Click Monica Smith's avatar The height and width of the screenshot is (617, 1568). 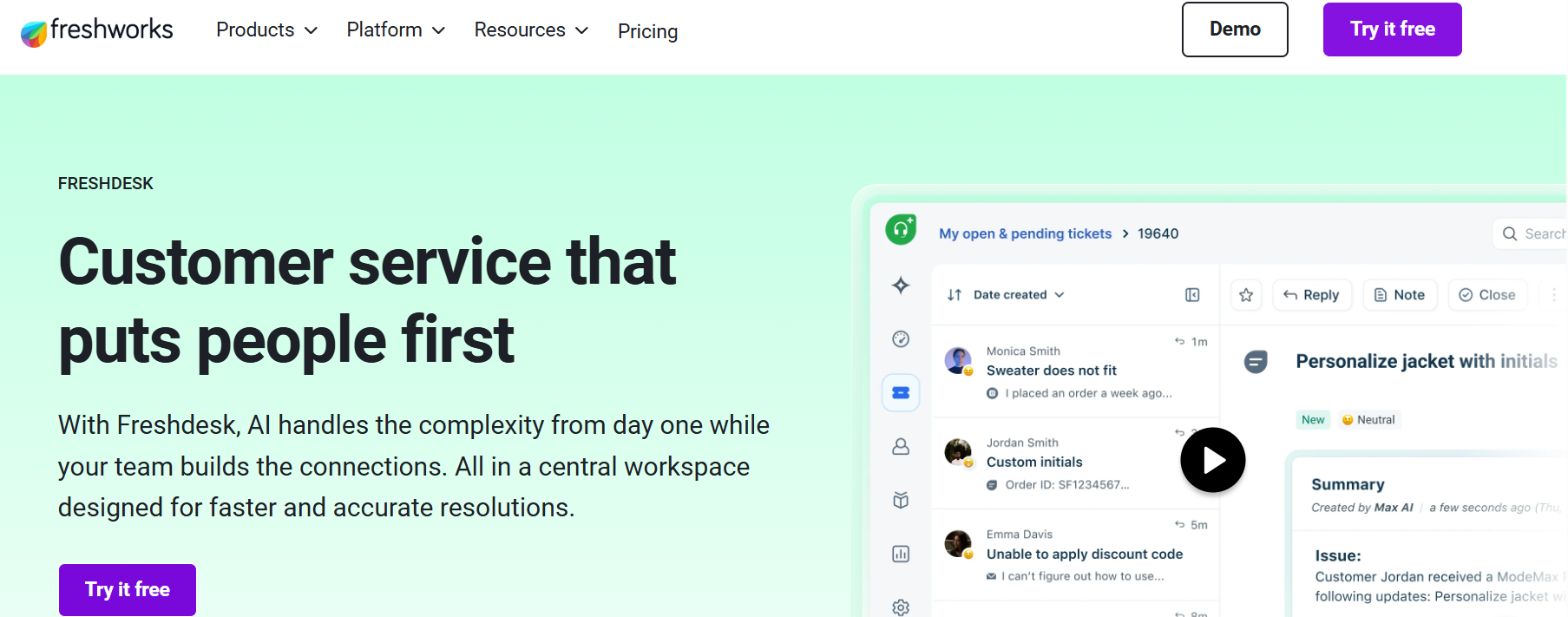958,360
